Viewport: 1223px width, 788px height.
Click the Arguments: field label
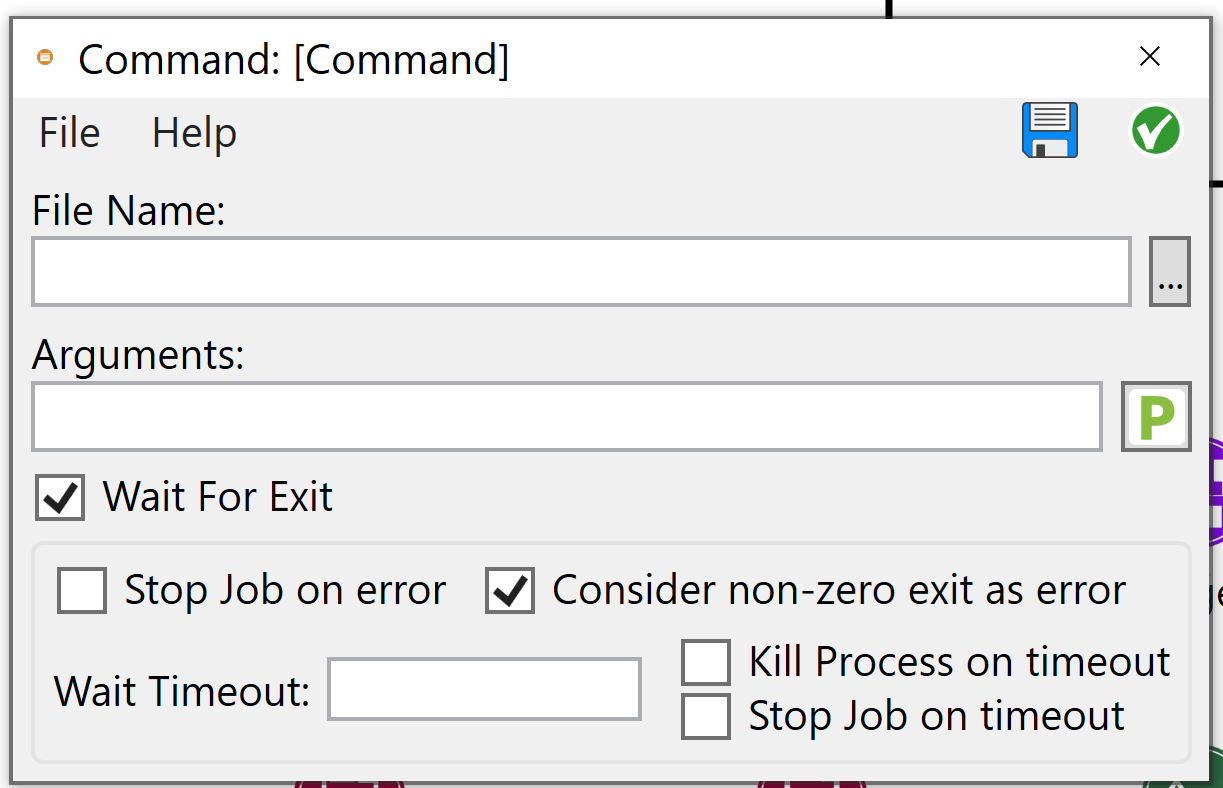click(x=138, y=355)
